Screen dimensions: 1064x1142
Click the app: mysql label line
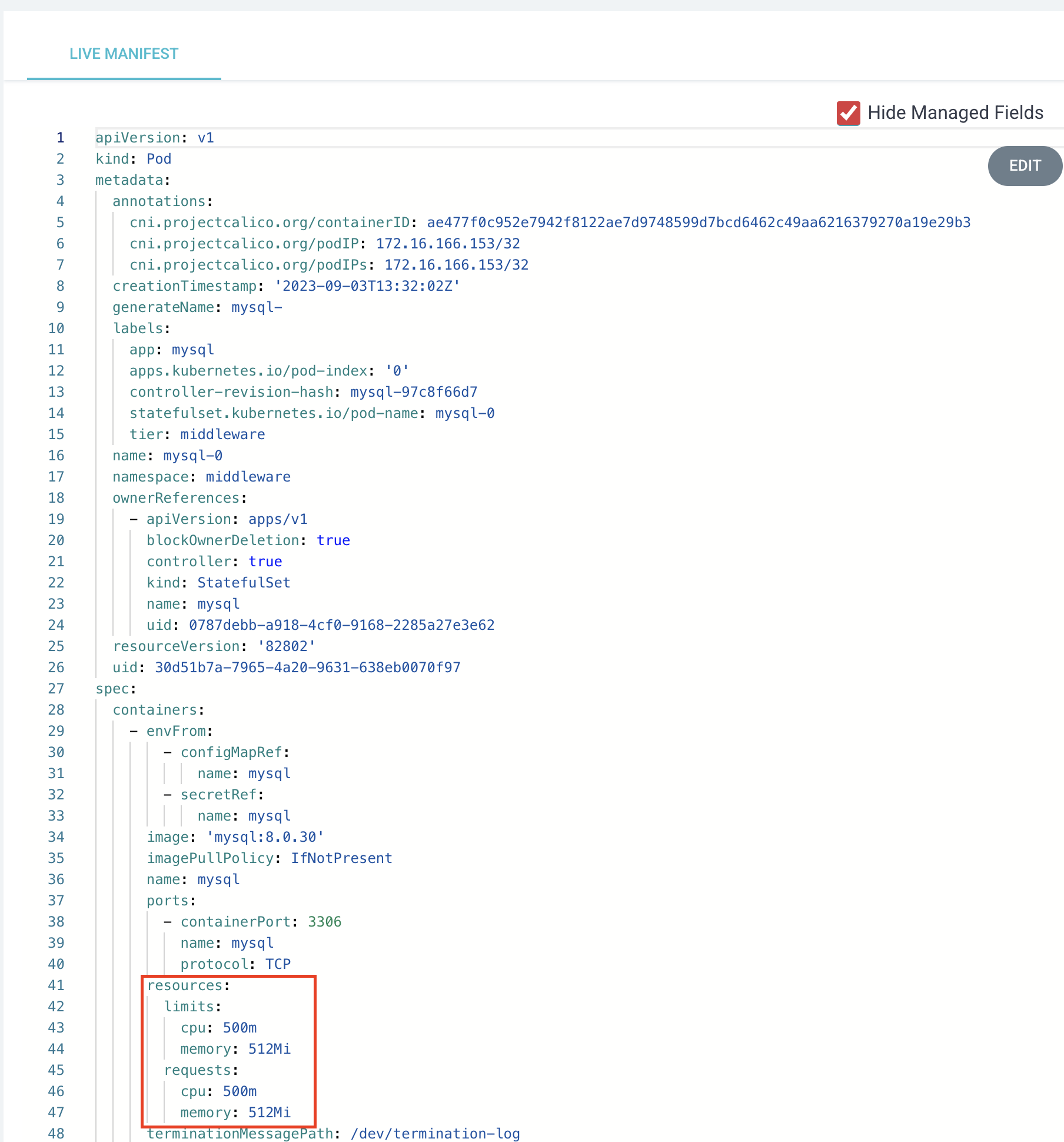pyautogui.click(x=172, y=350)
